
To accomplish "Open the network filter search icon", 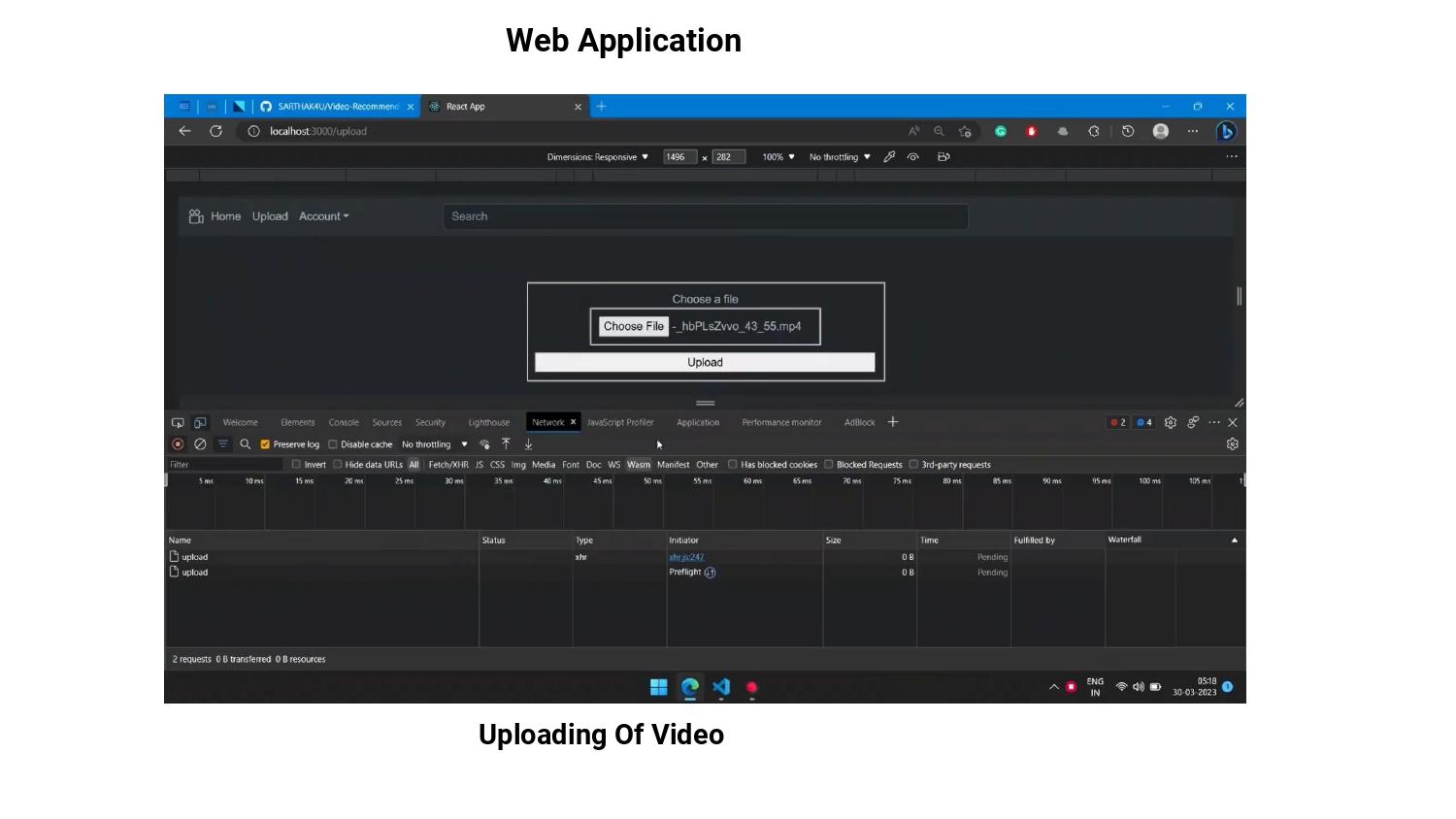I will tap(245, 443).
